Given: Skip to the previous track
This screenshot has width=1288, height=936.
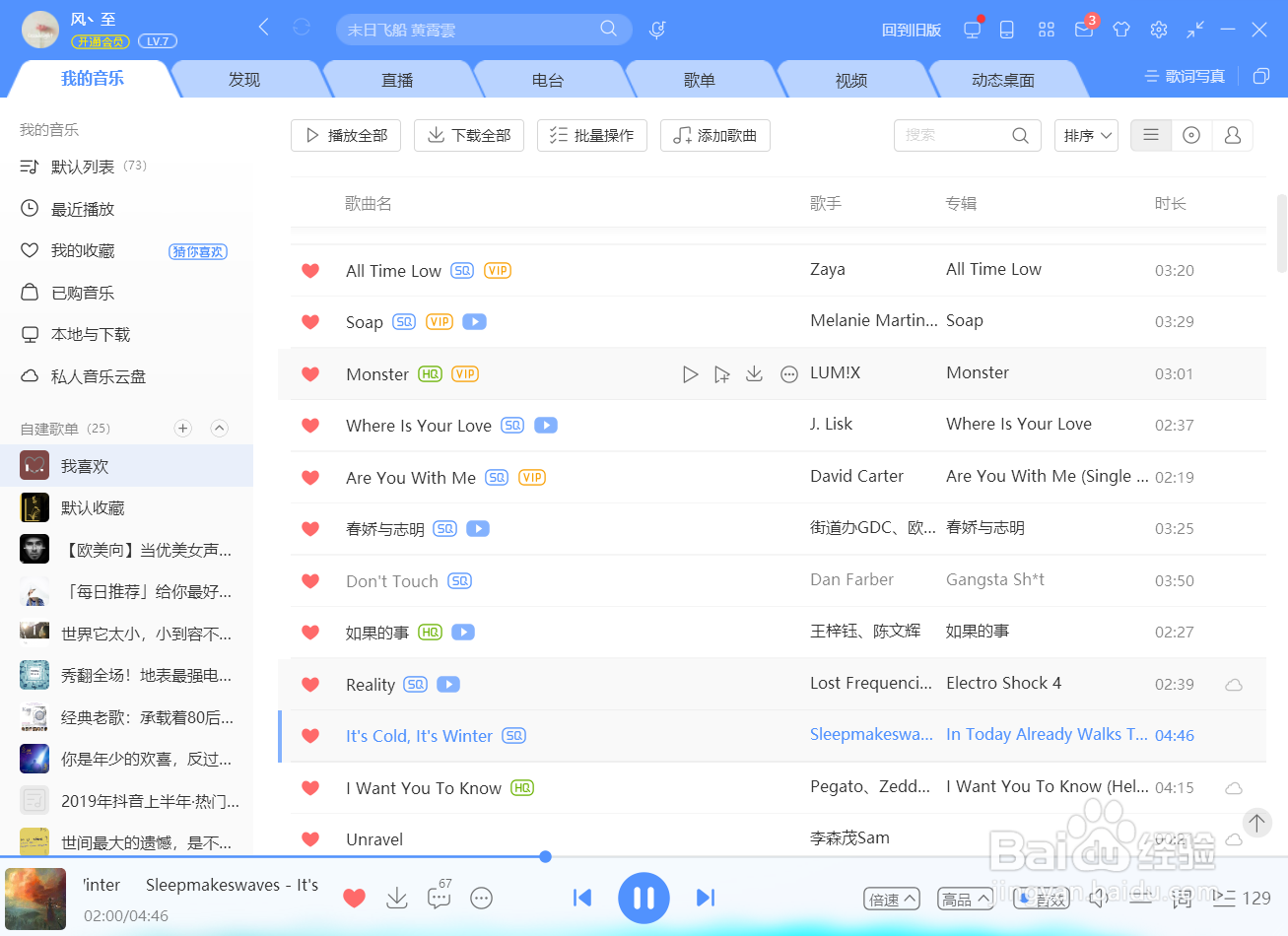Looking at the screenshot, I should pos(582,898).
